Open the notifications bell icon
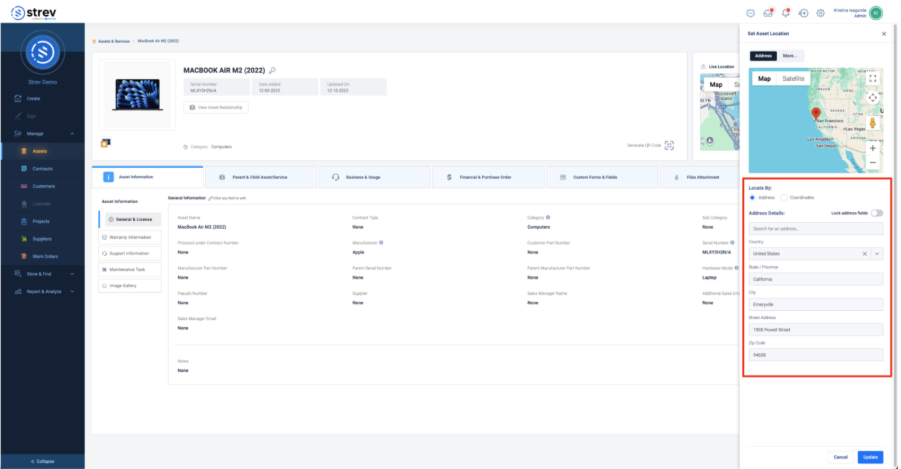Screen dimensions: 901x469 [x=785, y=13]
